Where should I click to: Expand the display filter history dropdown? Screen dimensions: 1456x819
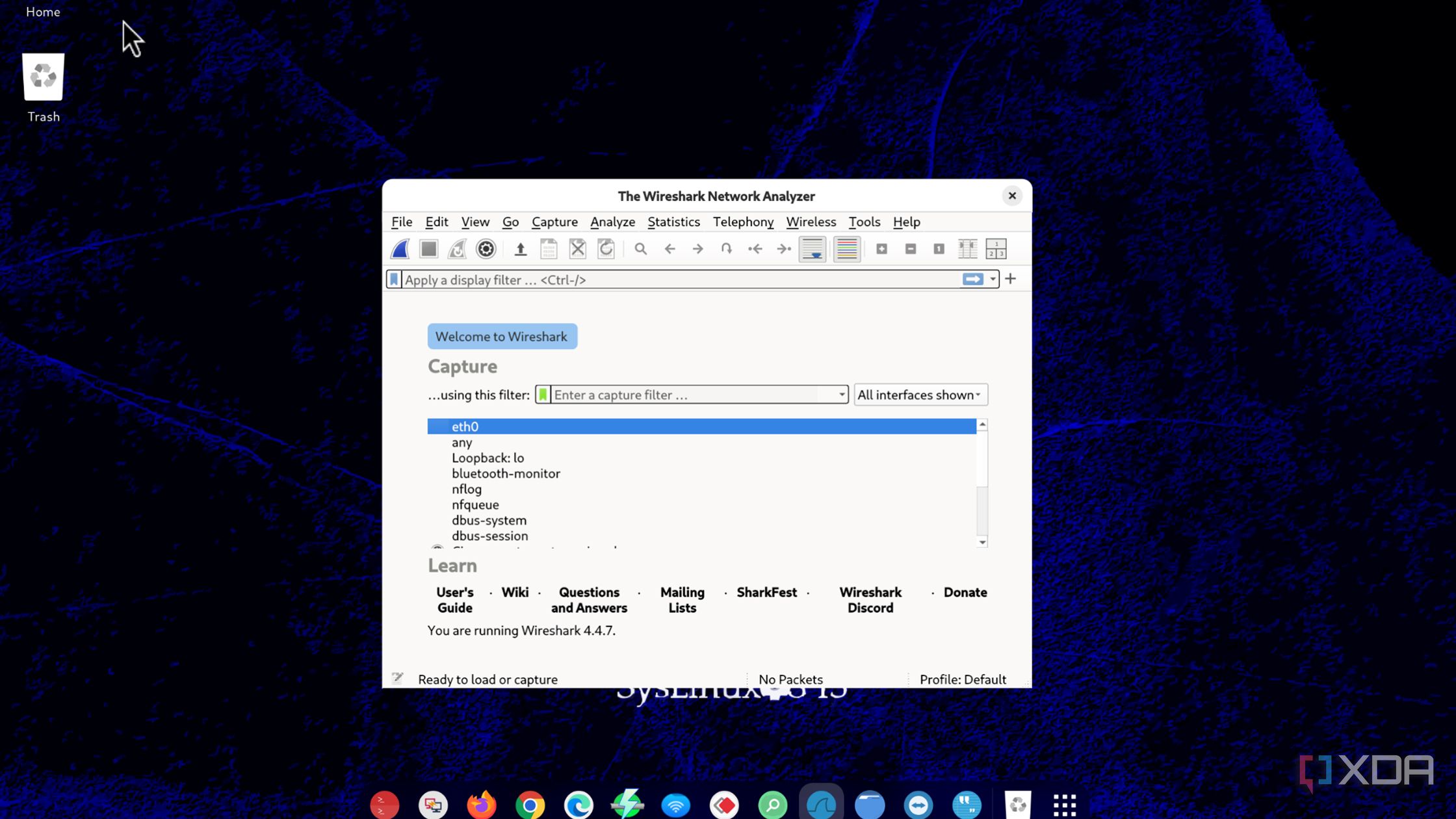coord(993,279)
